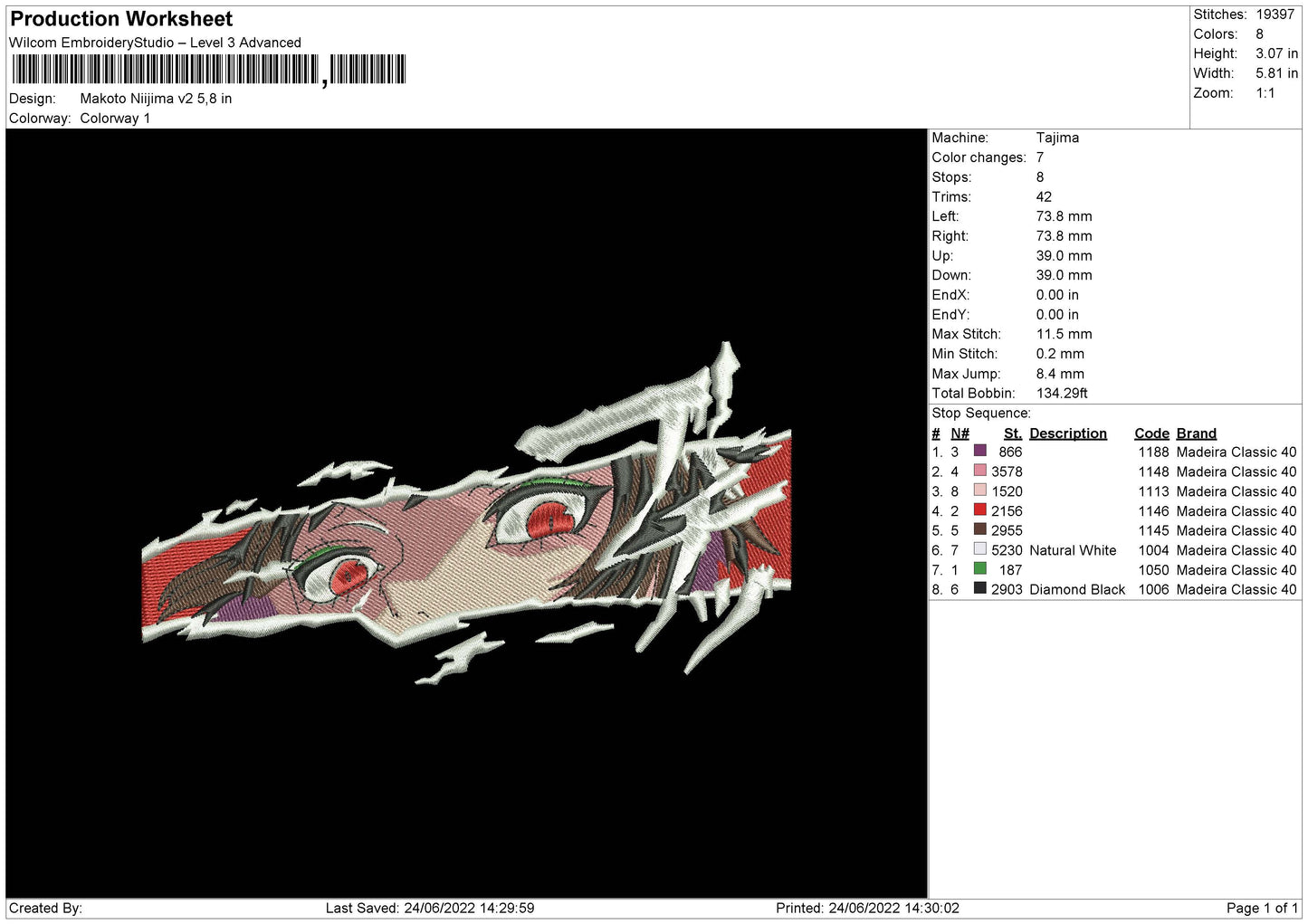
Task: Click the pink swatch for stitch count 3578
Action: tap(979, 471)
